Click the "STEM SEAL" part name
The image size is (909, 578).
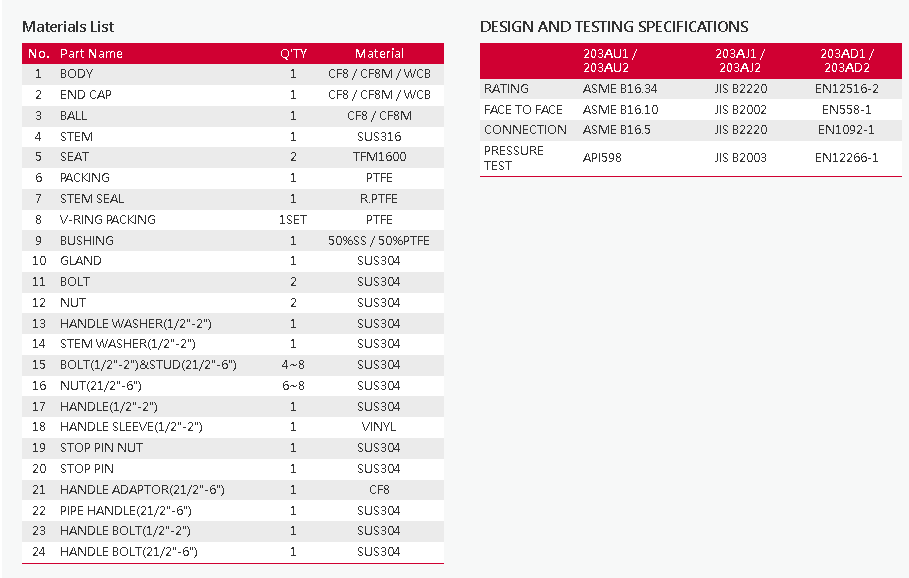point(92,199)
